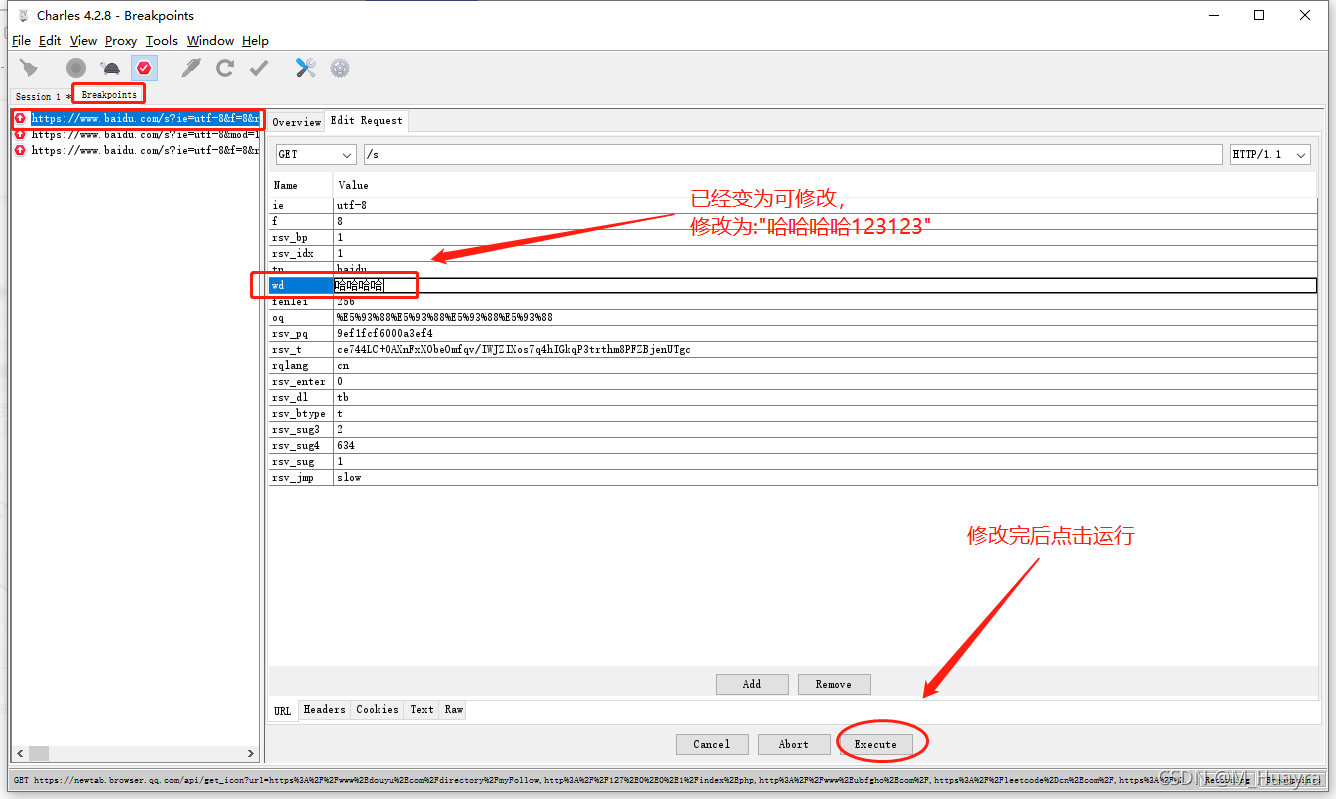Switch to the Overview tab
The height and width of the screenshot is (799, 1336).
click(297, 122)
